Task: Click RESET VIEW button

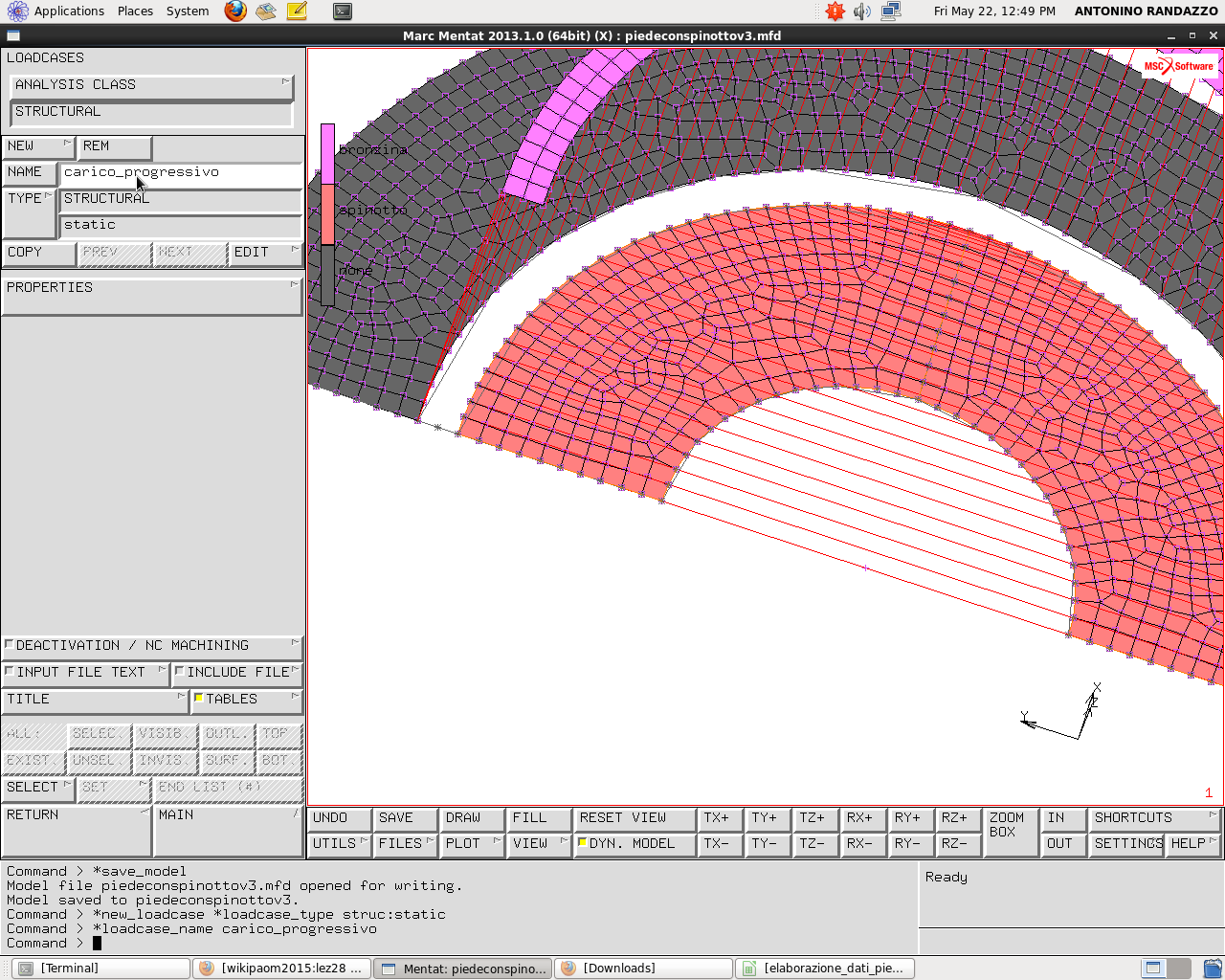Action: (x=635, y=818)
